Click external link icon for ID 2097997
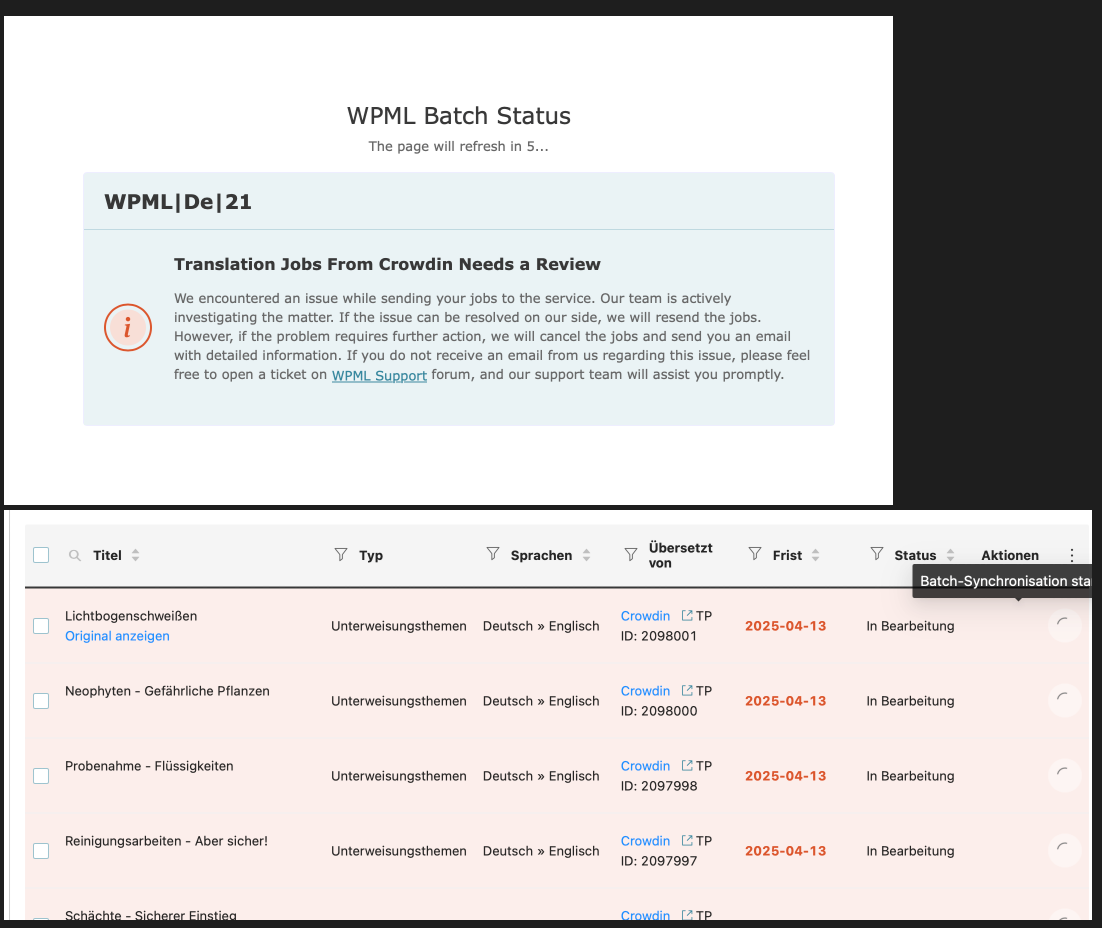 coord(687,841)
